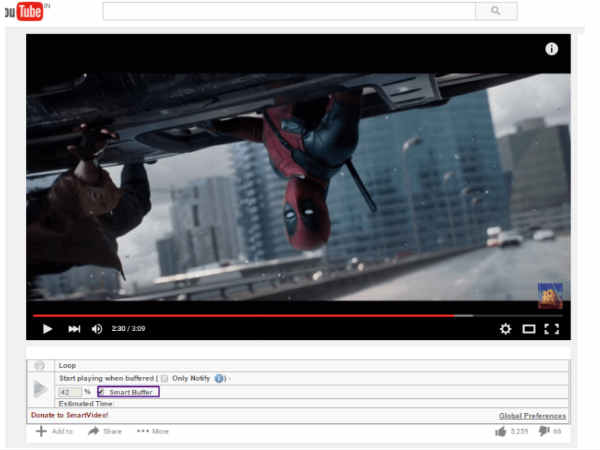Open Global Preferences link
Viewport: 600px width, 450px height.
532,416
